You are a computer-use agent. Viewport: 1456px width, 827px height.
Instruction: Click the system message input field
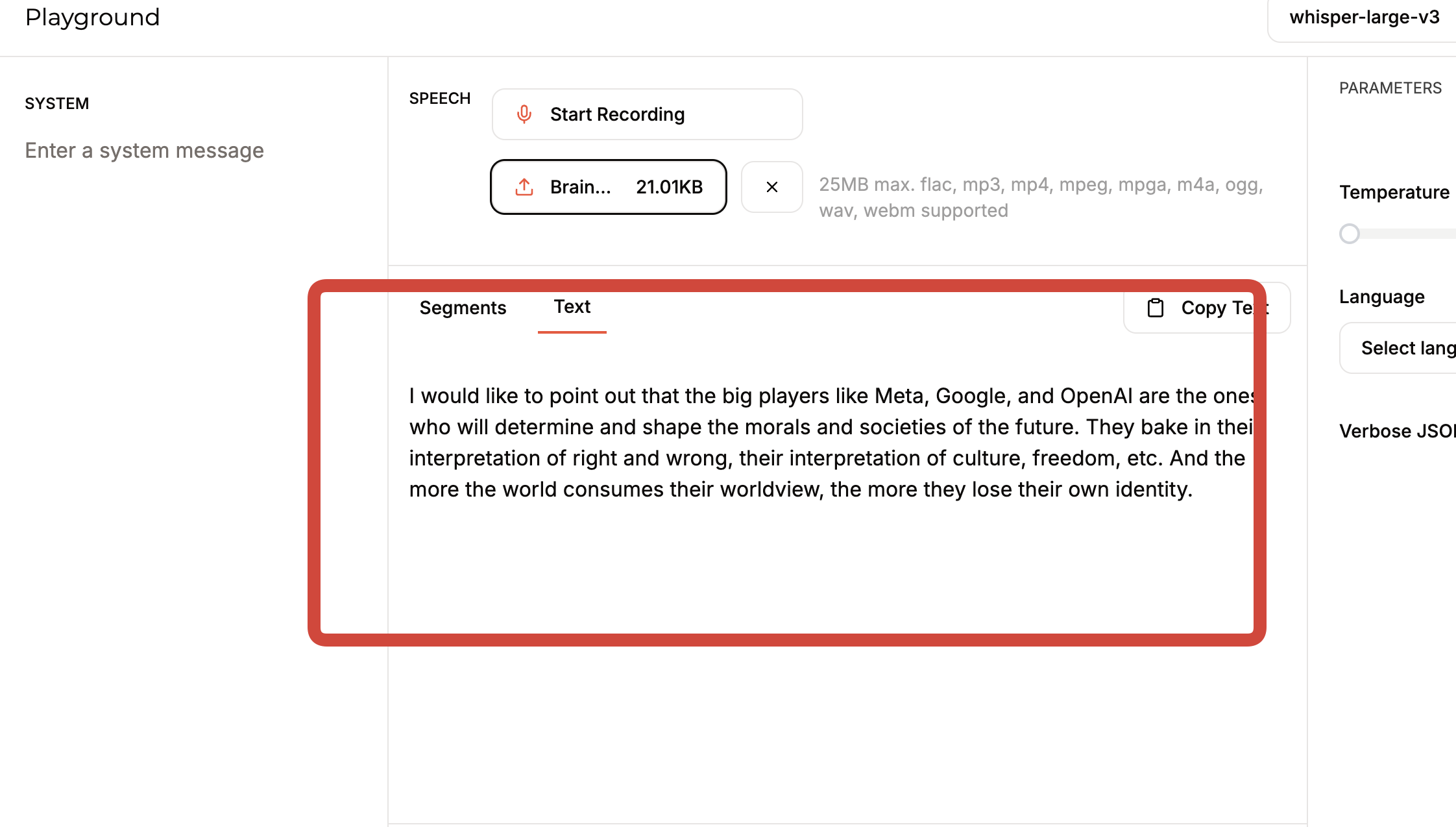pos(145,151)
